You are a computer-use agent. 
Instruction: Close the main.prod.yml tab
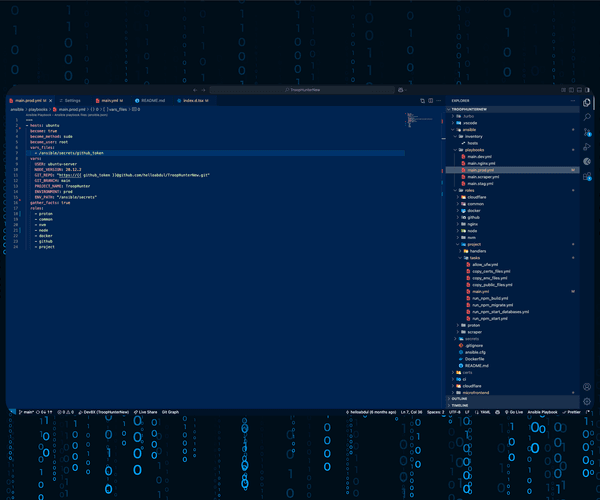[x=51, y=101]
